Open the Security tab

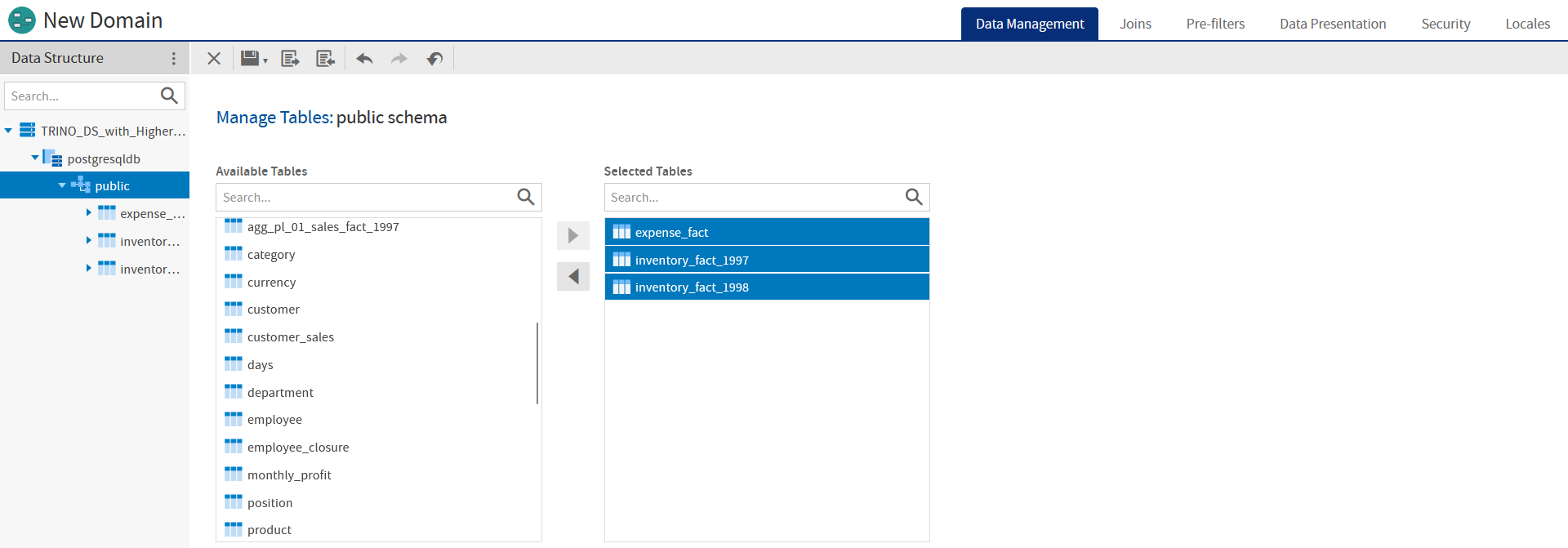[x=1445, y=24]
